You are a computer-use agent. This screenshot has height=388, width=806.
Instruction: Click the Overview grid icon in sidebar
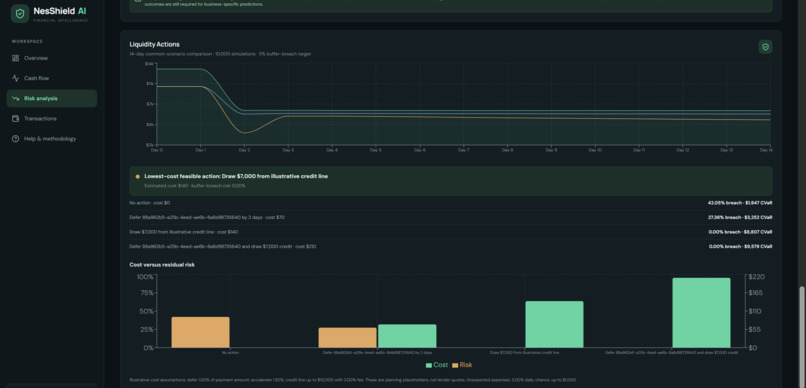15,58
